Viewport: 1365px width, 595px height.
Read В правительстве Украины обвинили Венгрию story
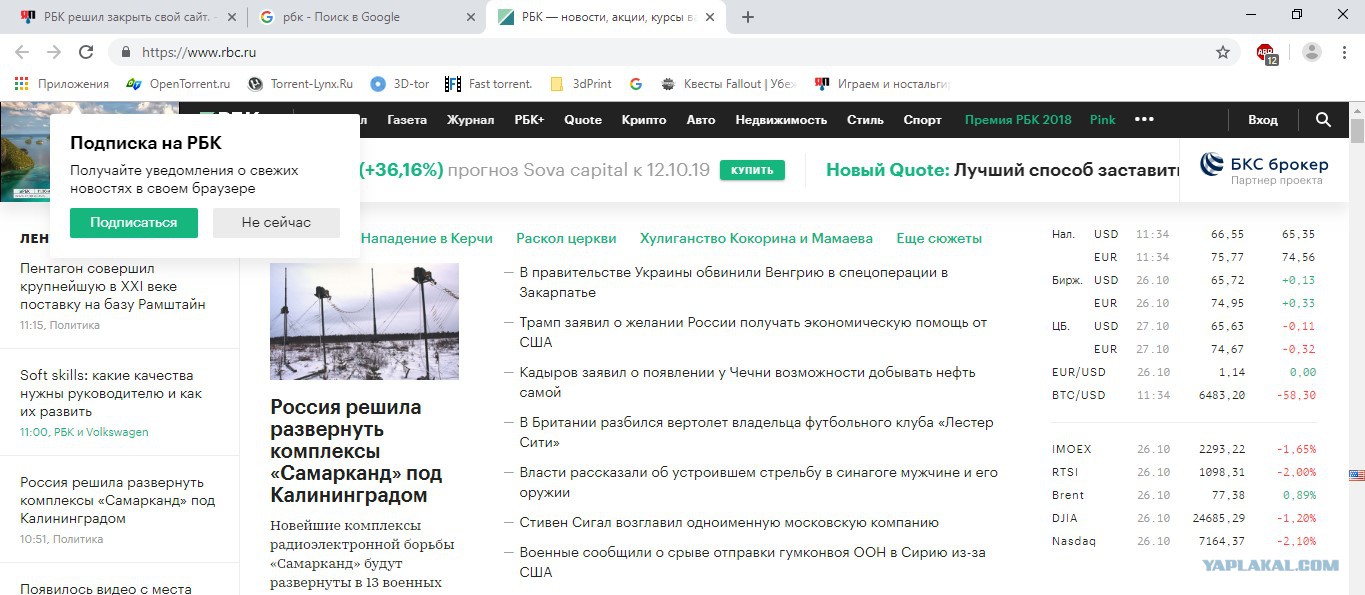point(734,282)
